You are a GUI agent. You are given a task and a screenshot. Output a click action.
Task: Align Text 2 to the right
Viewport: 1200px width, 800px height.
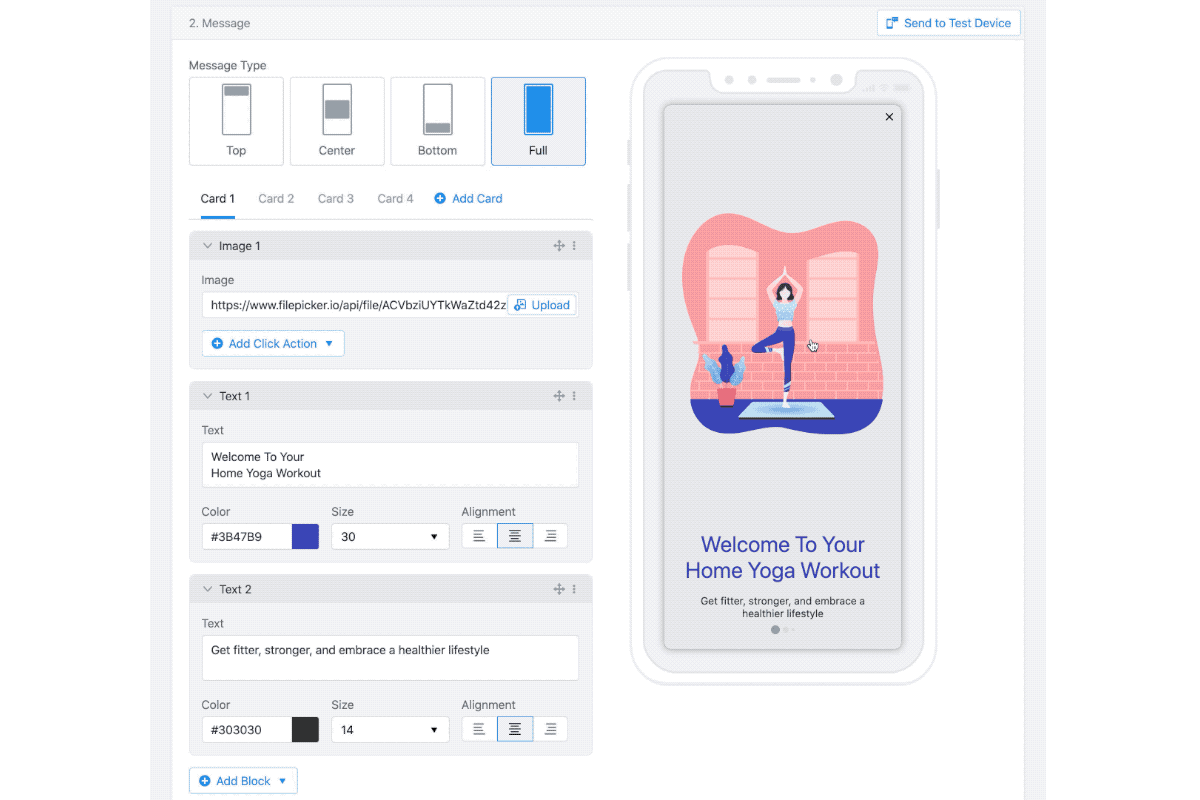[x=550, y=729]
